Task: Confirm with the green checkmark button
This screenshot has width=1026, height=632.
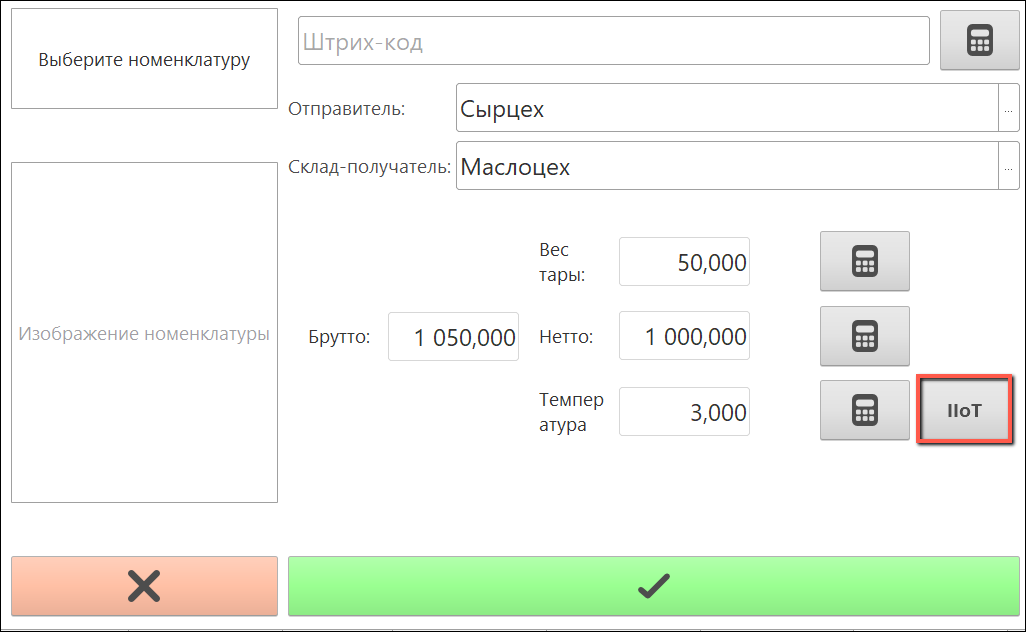Action: (x=653, y=586)
